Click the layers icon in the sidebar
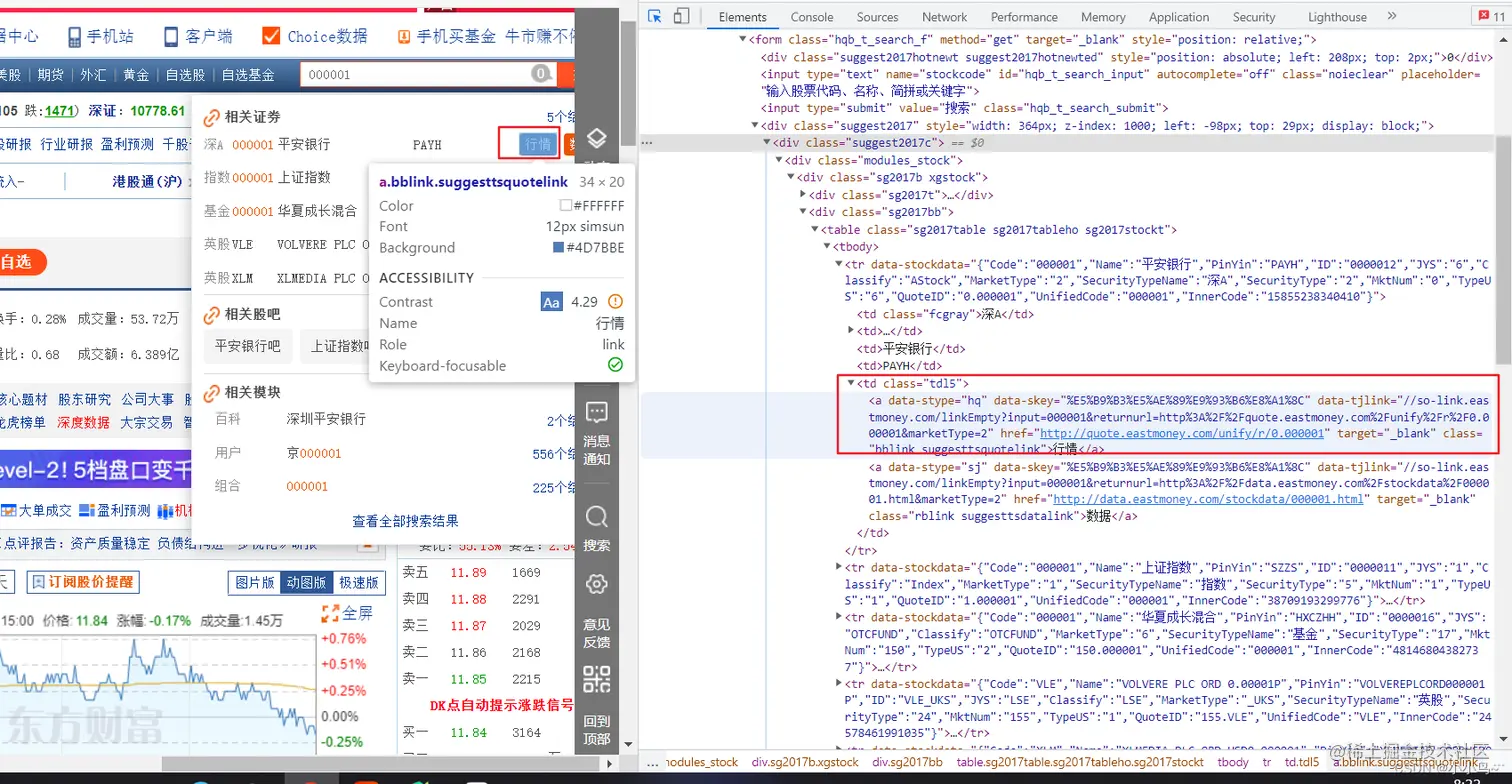 click(597, 138)
